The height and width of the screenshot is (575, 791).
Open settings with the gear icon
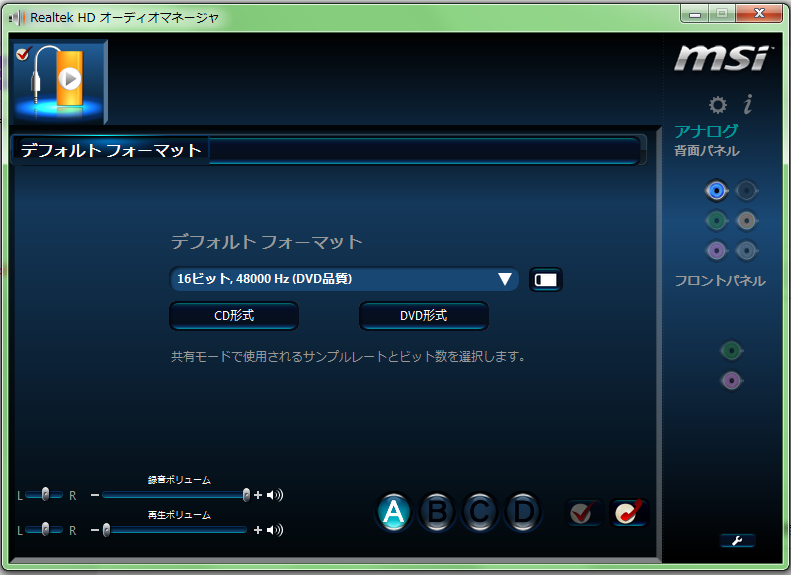(717, 105)
